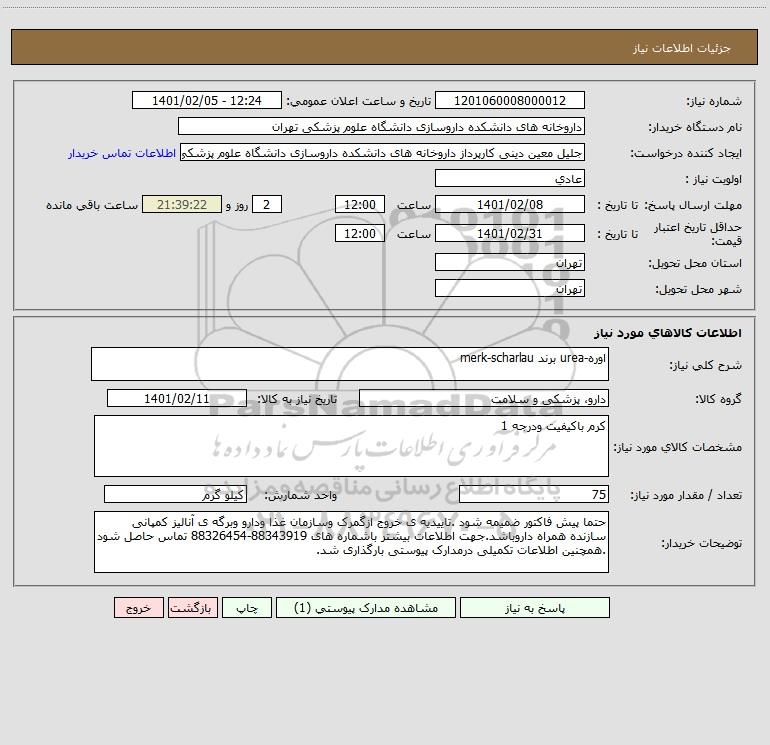Click response deadline date 1401/02/08

pos(510,204)
